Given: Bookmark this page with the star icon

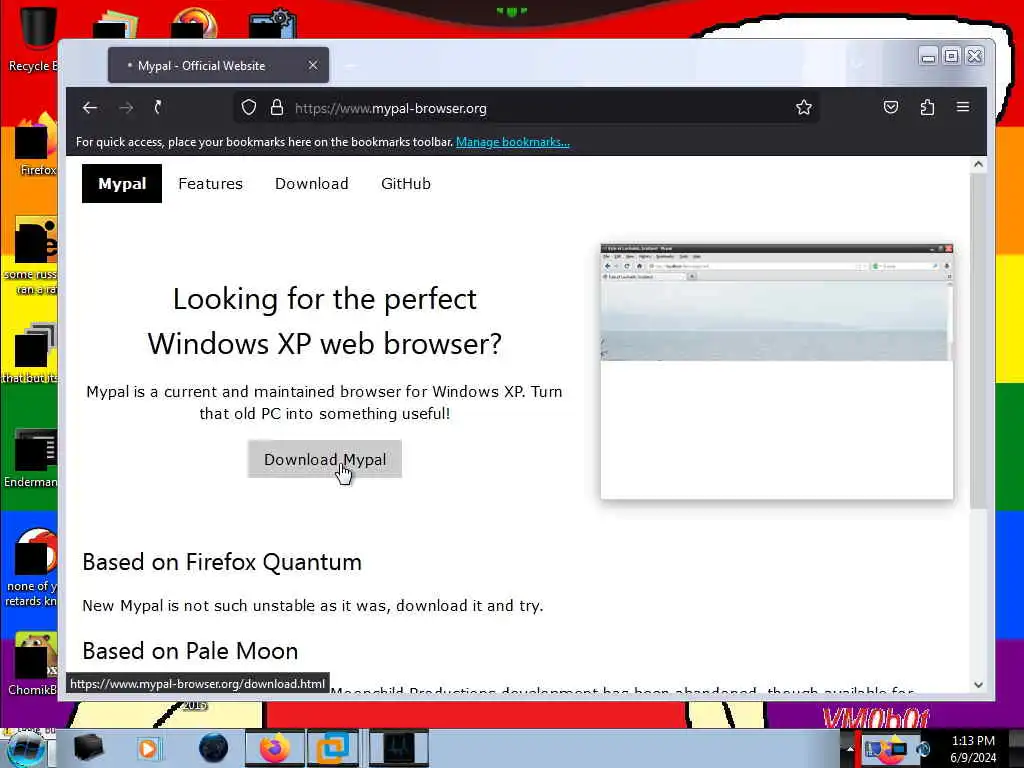Looking at the screenshot, I should 804,107.
